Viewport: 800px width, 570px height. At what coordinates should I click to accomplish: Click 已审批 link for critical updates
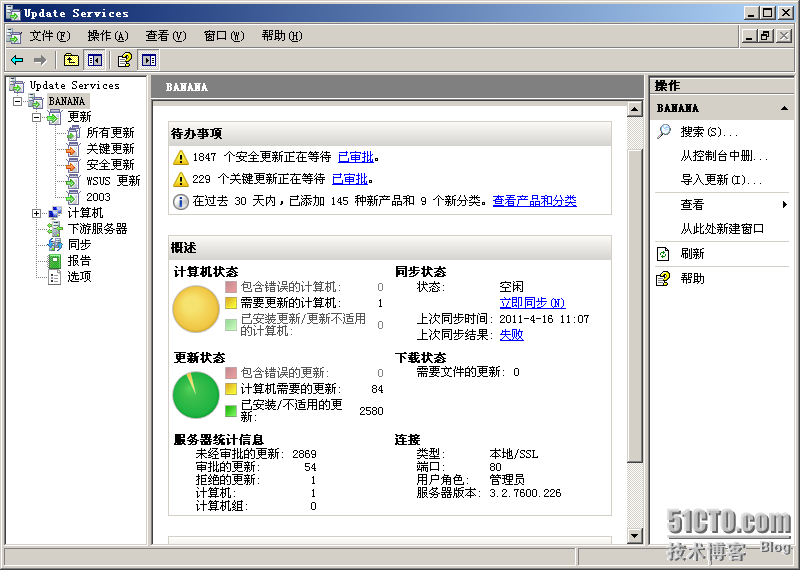coord(350,179)
